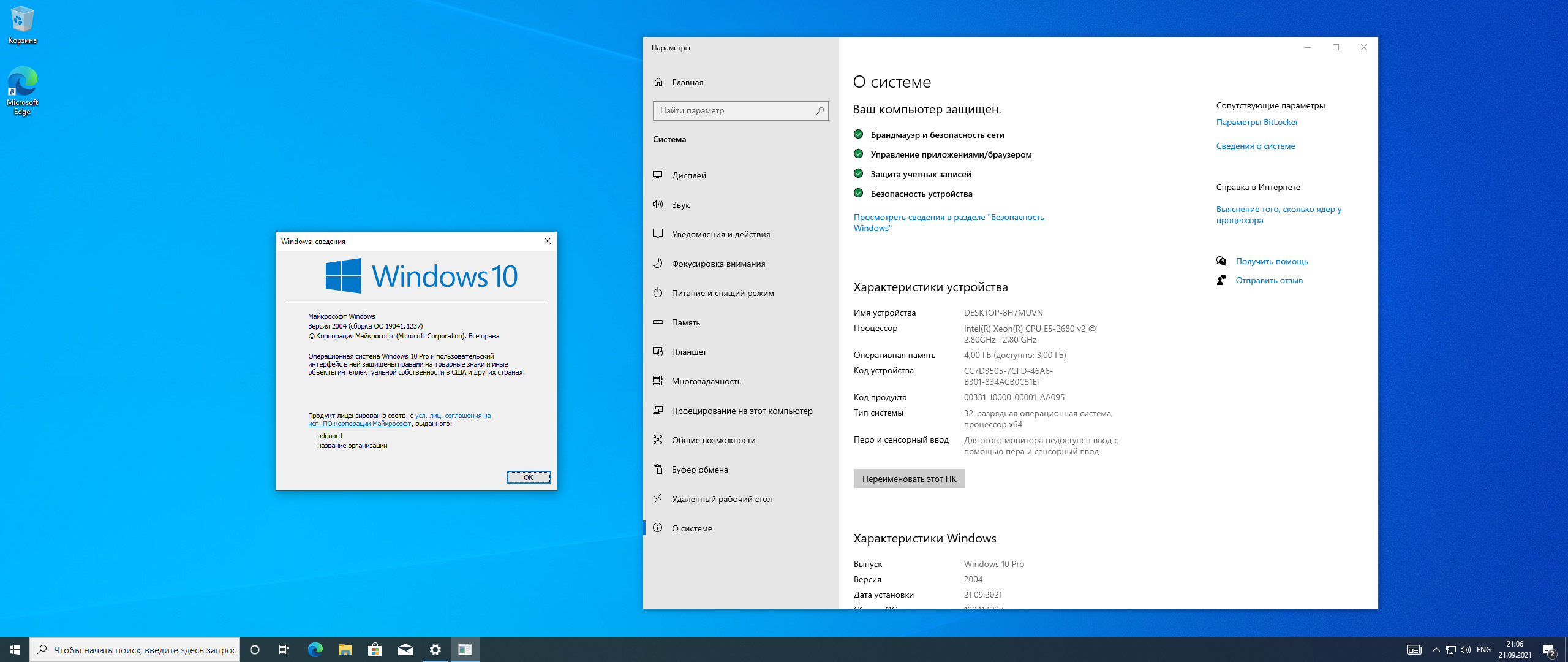Click the Settings gear on the taskbar
This screenshot has width=1568, height=662.
(x=435, y=650)
